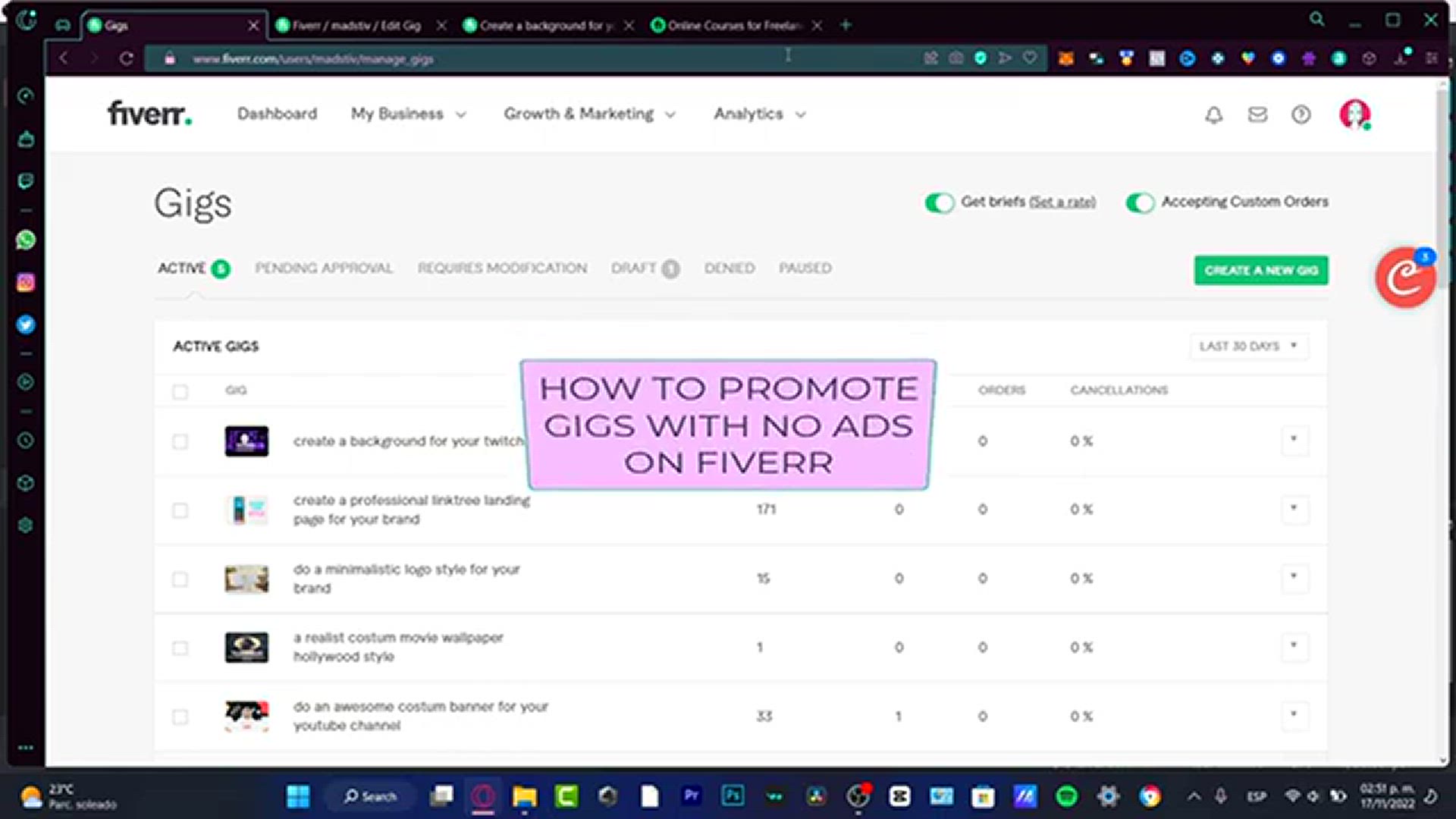Expand the Analytics menu
The width and height of the screenshot is (1456, 819).
[x=759, y=114]
